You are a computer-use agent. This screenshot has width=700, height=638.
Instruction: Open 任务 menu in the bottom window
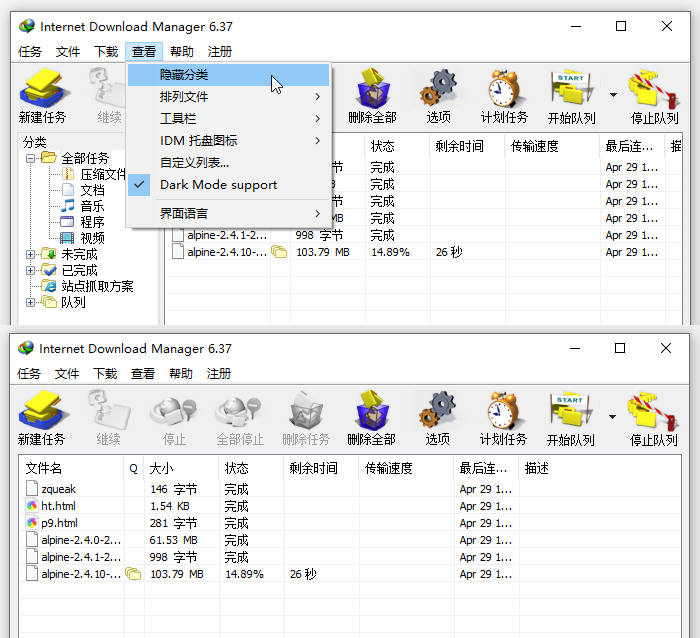29,374
